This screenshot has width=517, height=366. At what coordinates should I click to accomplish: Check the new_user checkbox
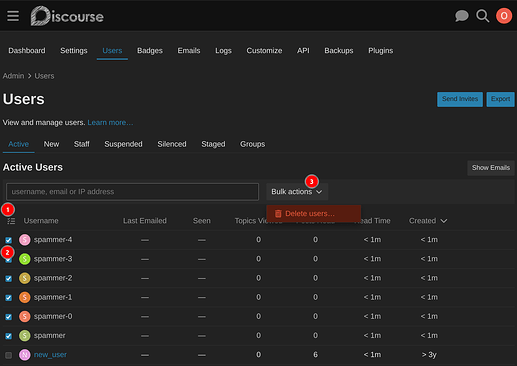[x=9, y=355]
